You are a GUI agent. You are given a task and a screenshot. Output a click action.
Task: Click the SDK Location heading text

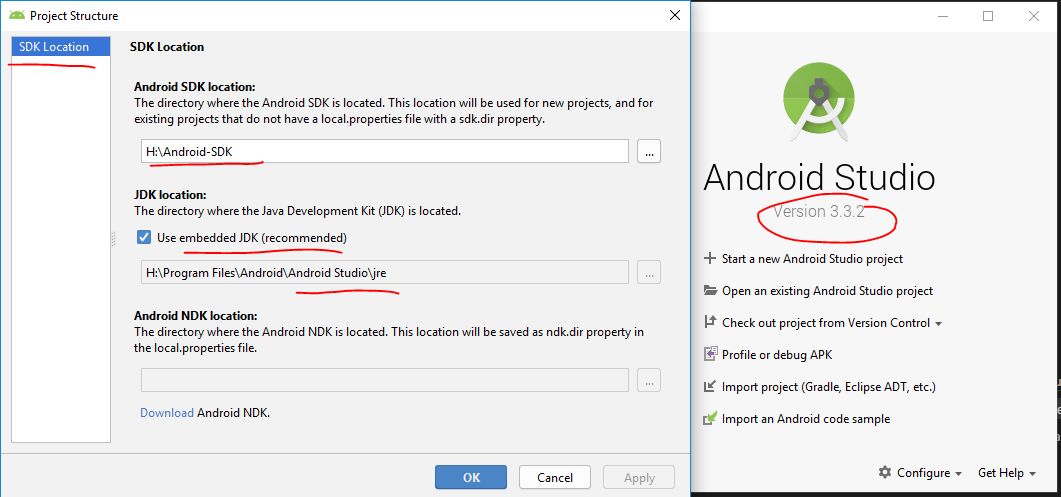click(x=166, y=47)
